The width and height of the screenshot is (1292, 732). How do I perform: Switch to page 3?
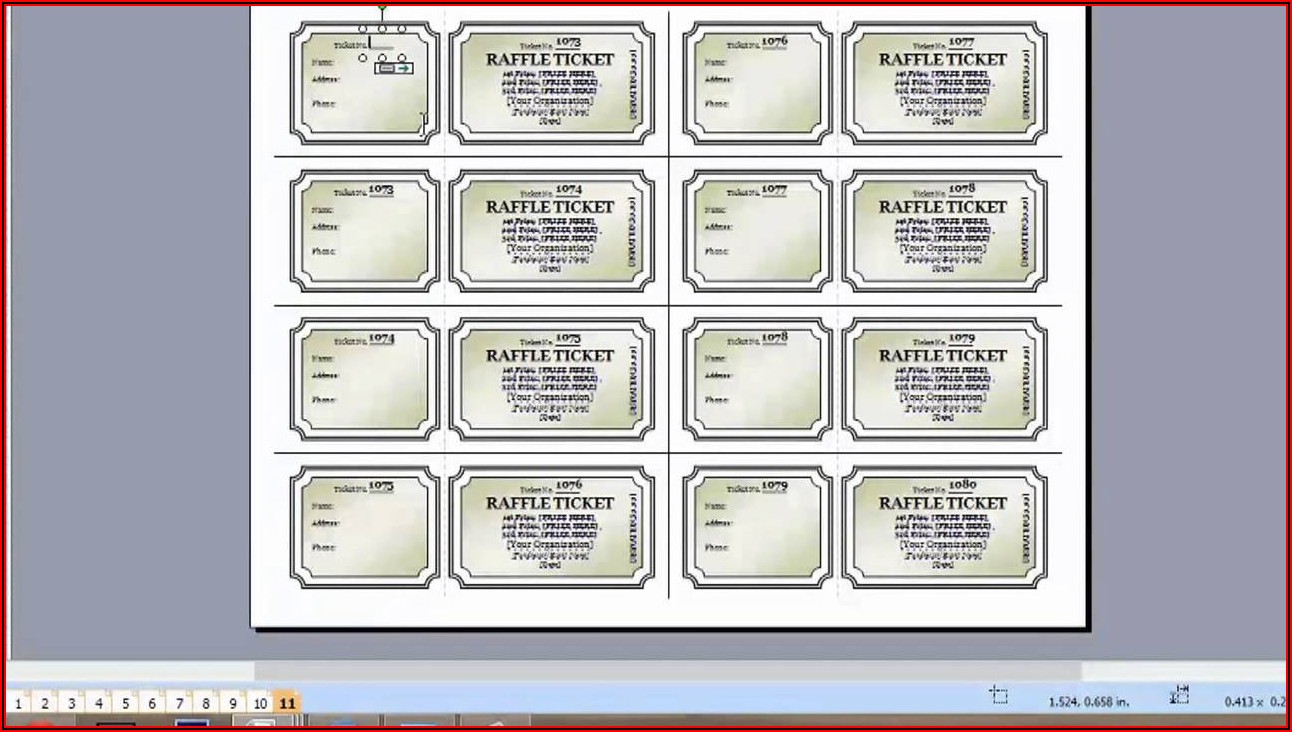71,703
